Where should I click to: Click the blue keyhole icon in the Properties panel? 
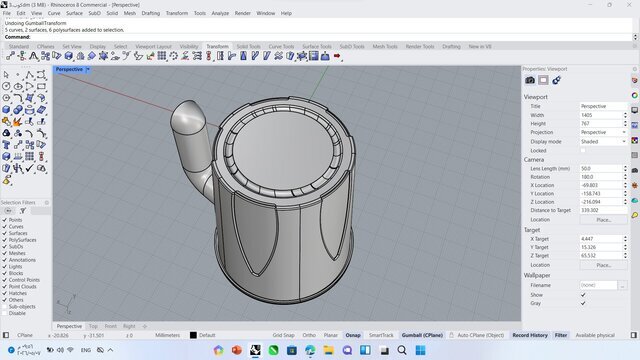(x=556, y=80)
